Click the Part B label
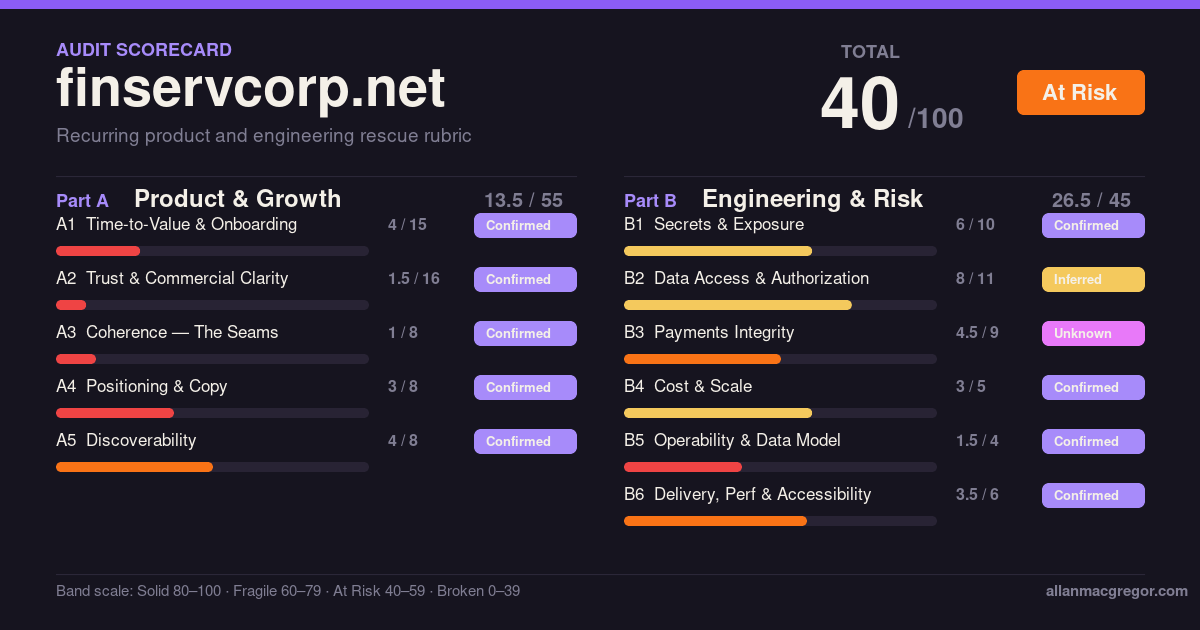Viewport: 1200px width, 630px height. coord(650,201)
